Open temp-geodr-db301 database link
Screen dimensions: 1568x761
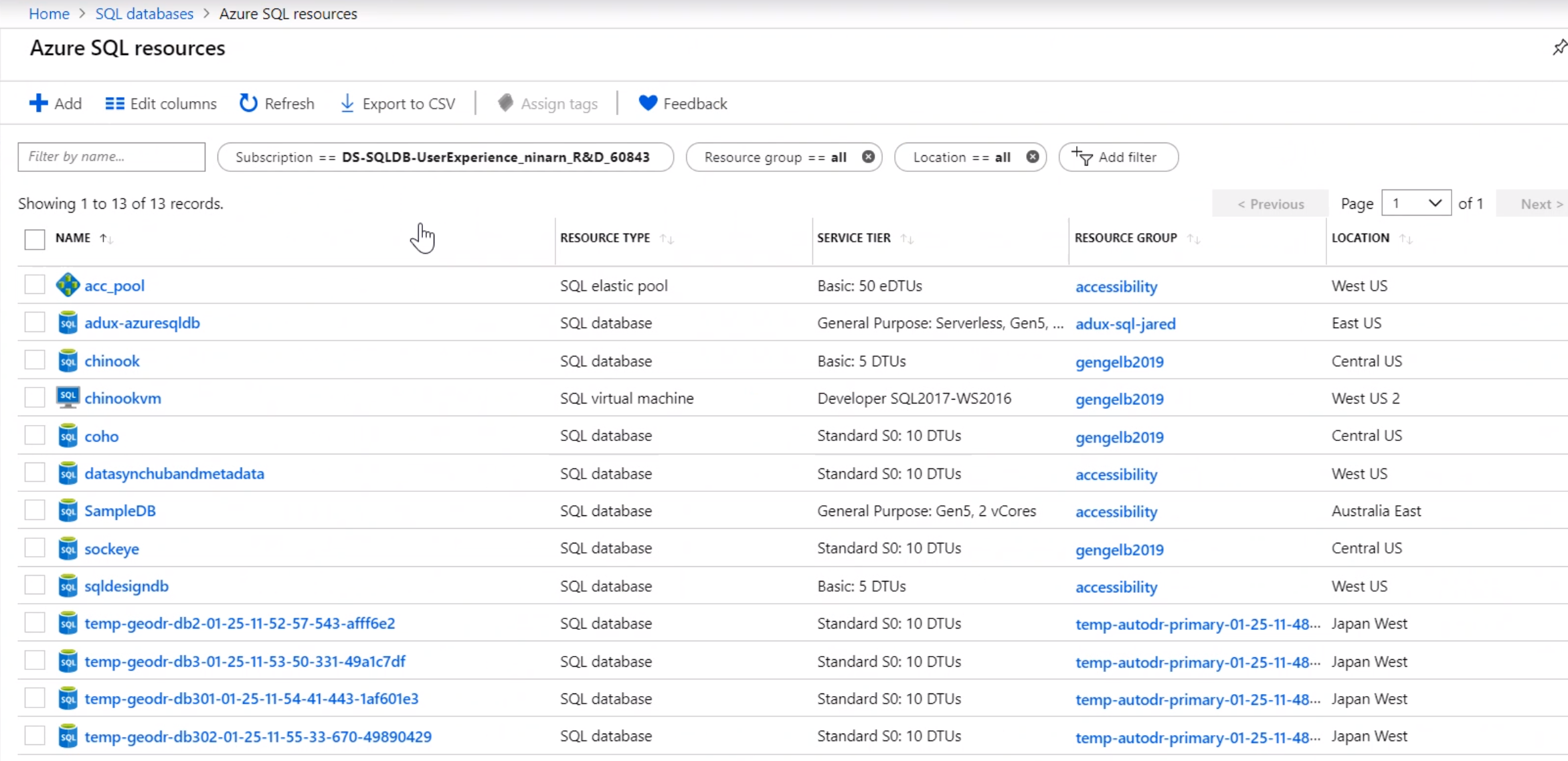coord(252,699)
